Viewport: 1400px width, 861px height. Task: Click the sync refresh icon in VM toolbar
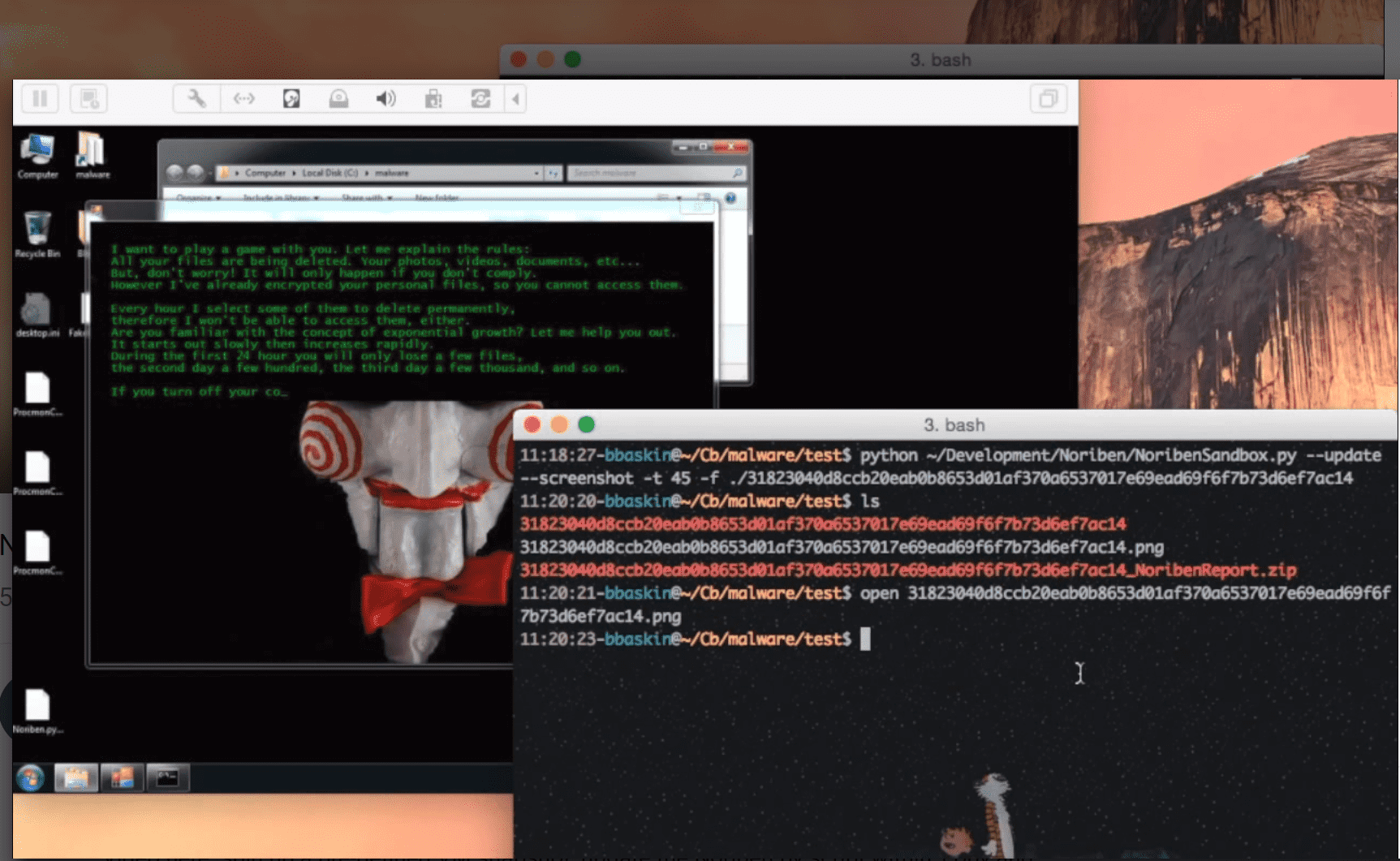[x=480, y=99]
